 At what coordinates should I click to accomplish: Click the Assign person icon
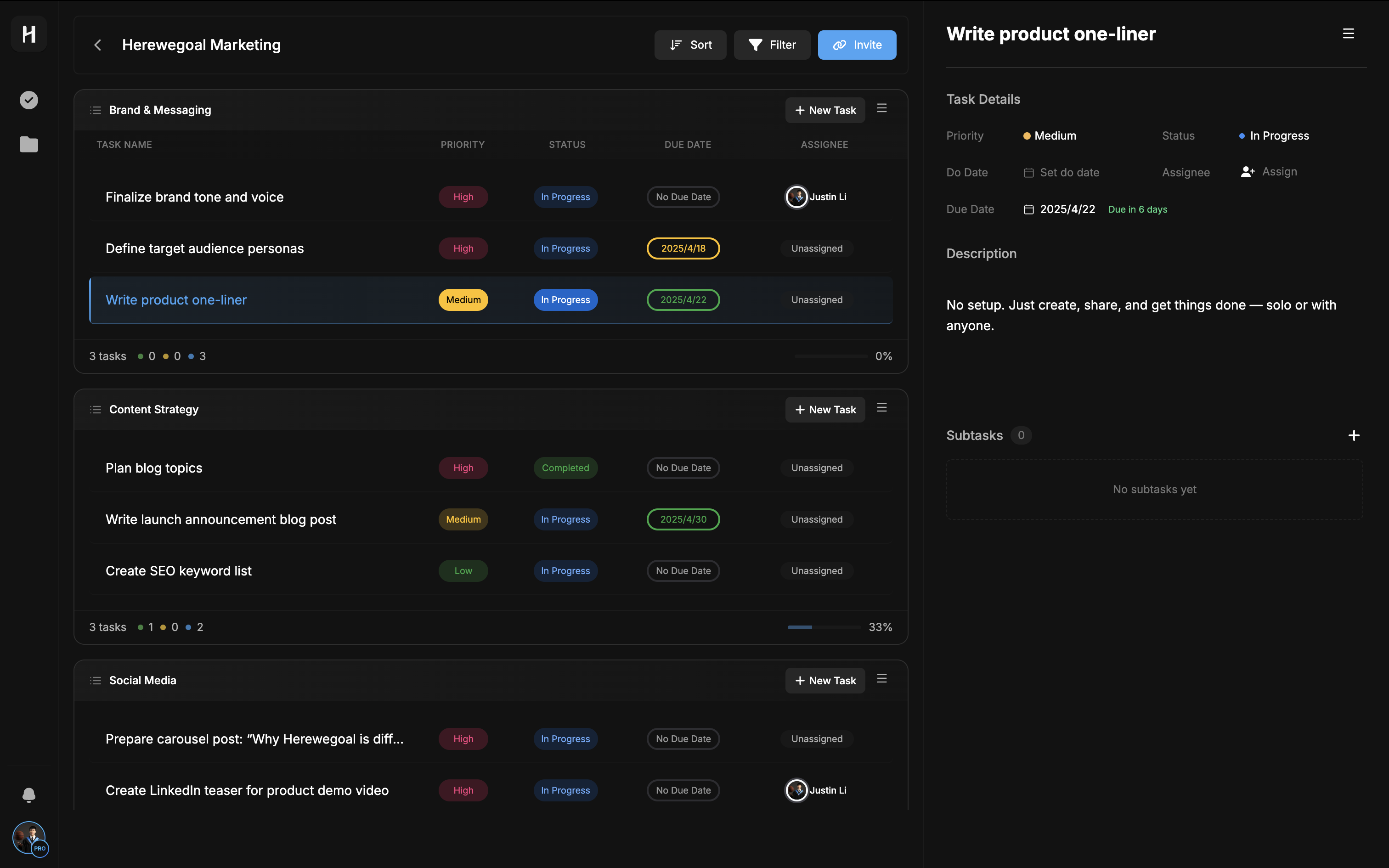1247,172
